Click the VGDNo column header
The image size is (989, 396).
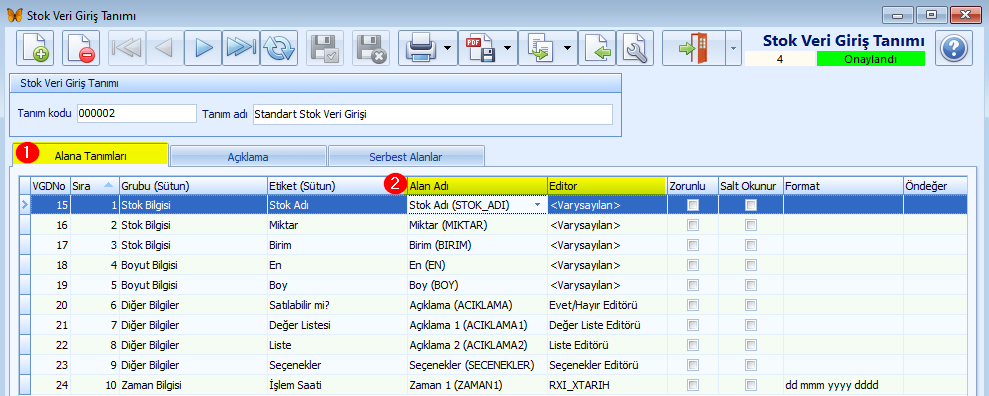point(50,186)
